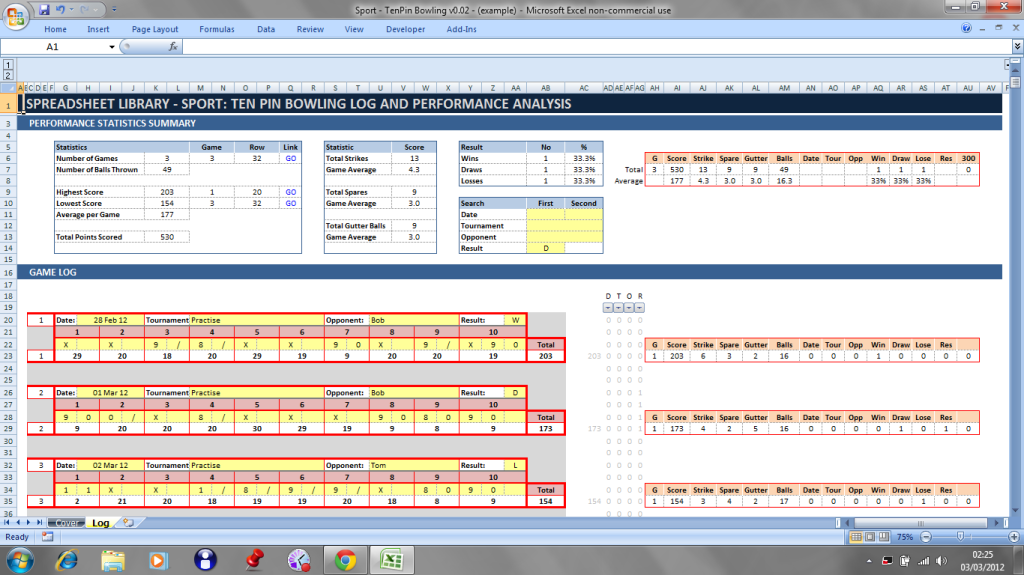This screenshot has width=1024, height=575.
Task: Click the Undo arrow icon
Action: pos(61,9)
